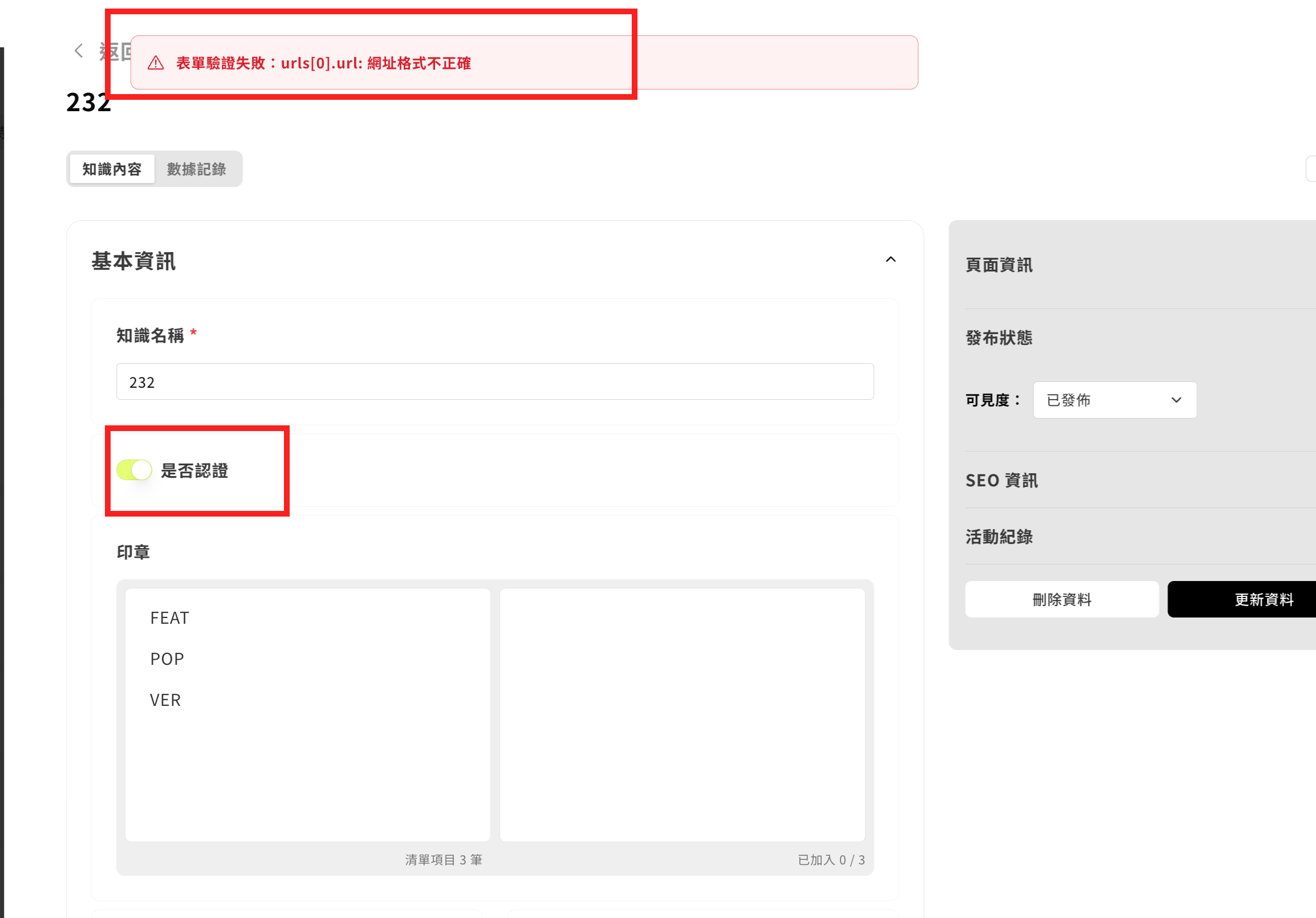Click the empty selected 印章 panel
The height and width of the screenshot is (918, 1316).
click(x=681, y=714)
